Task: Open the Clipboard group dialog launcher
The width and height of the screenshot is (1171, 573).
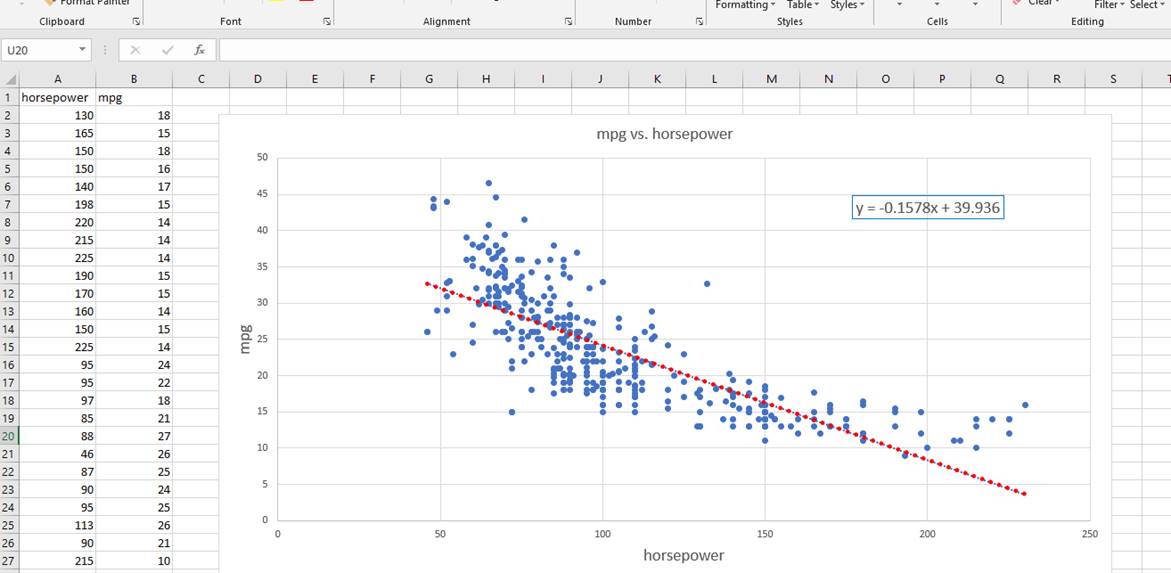Action: click(136, 22)
